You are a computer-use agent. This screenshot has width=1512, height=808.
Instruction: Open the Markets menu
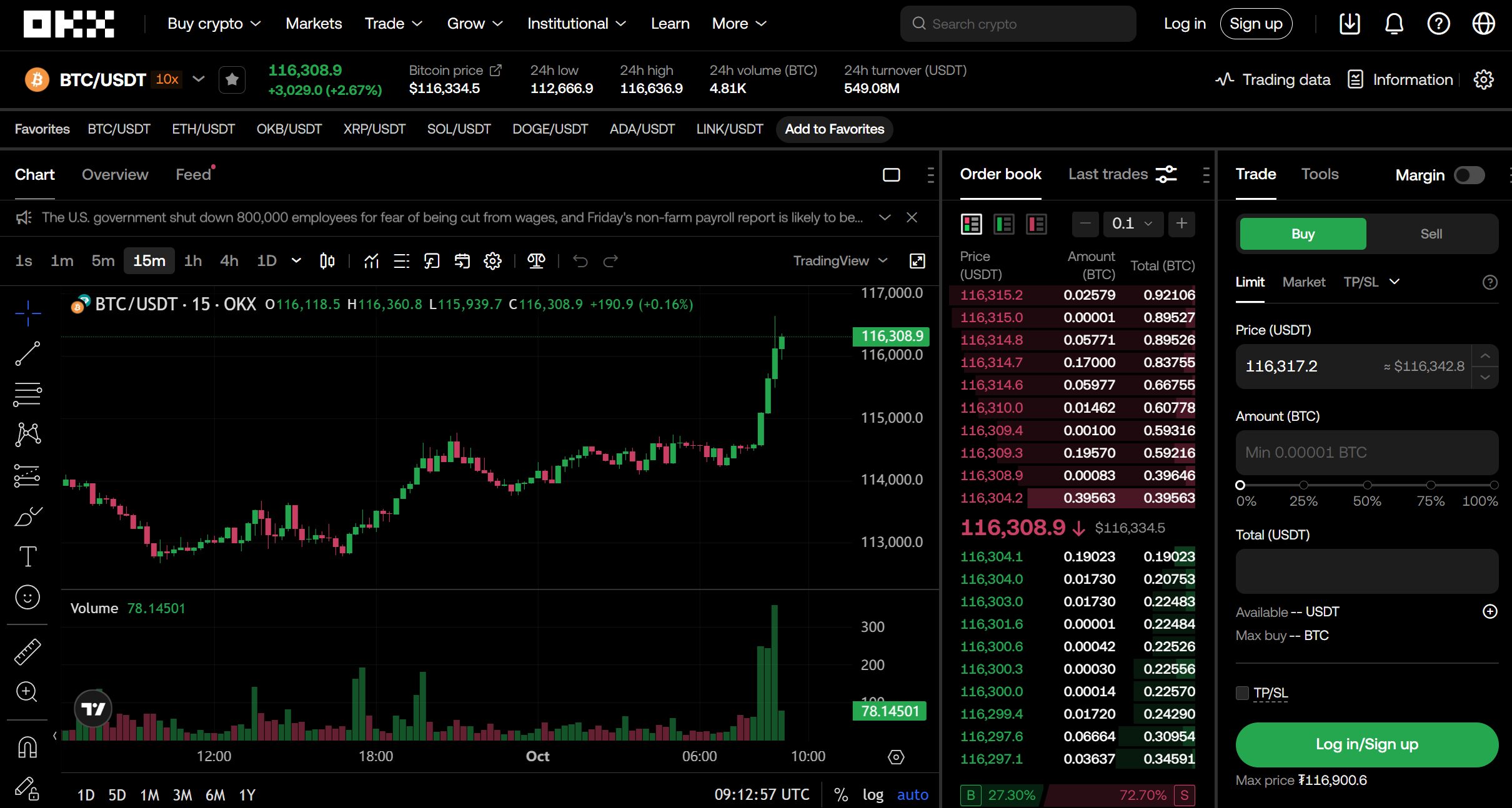pos(314,23)
